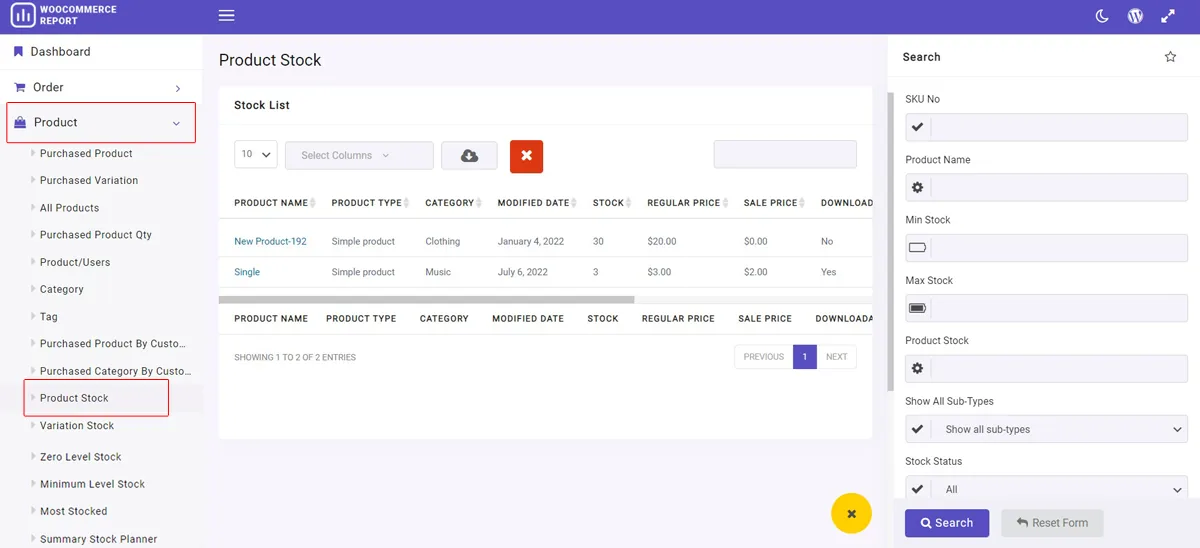Click the Reset Form button
Viewport: 1200px width, 548px height.
pyautogui.click(x=1052, y=523)
